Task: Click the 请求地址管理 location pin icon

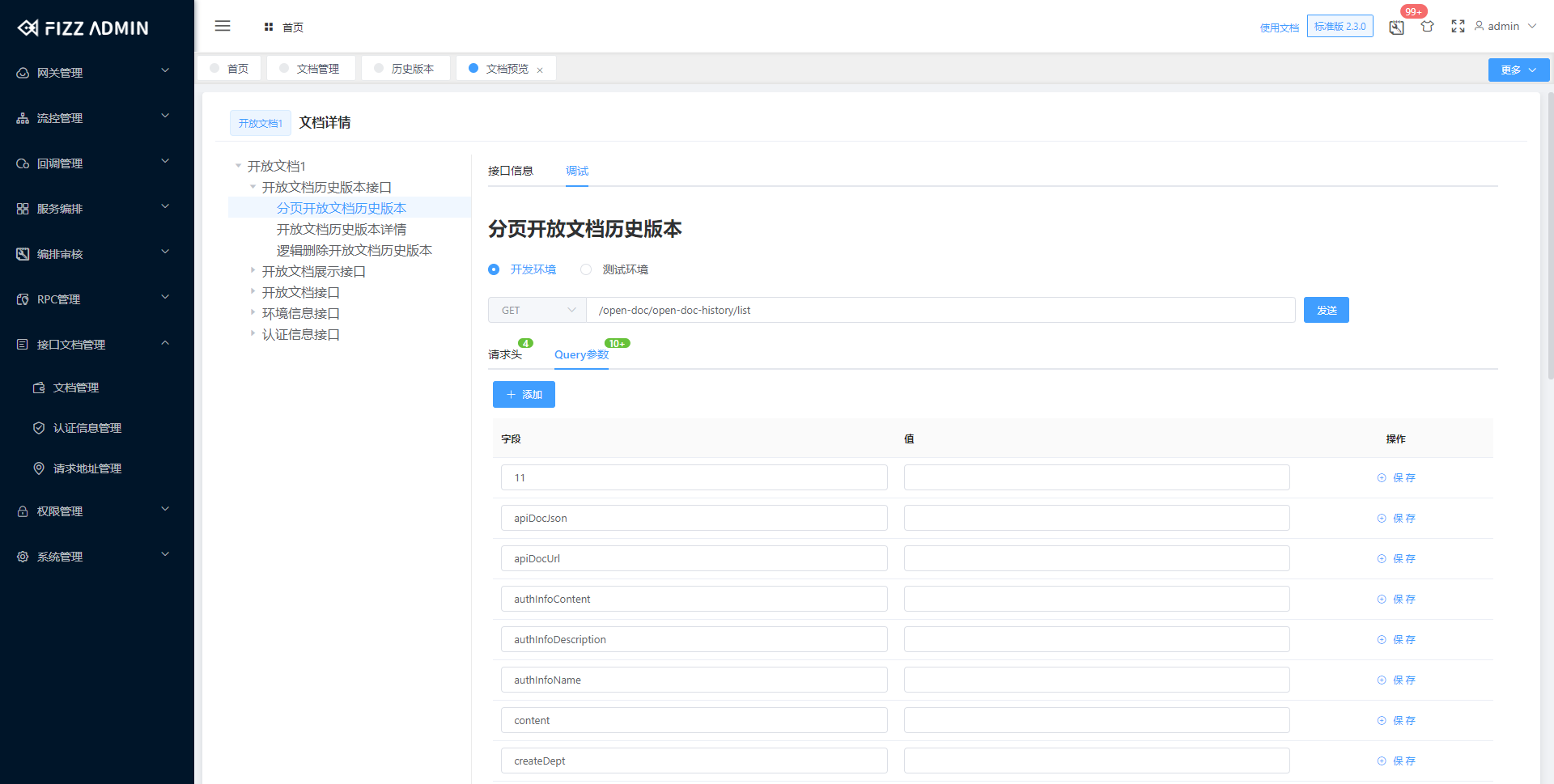Action: point(38,468)
